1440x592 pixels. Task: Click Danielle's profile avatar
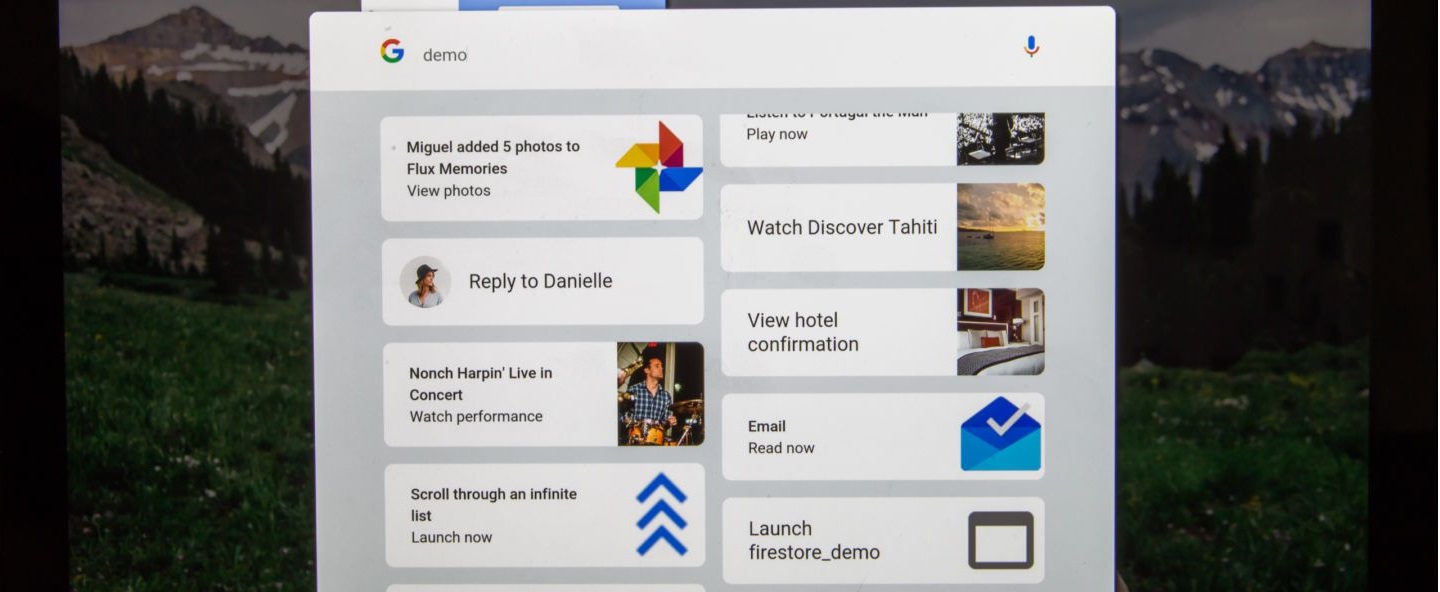pyautogui.click(x=425, y=281)
